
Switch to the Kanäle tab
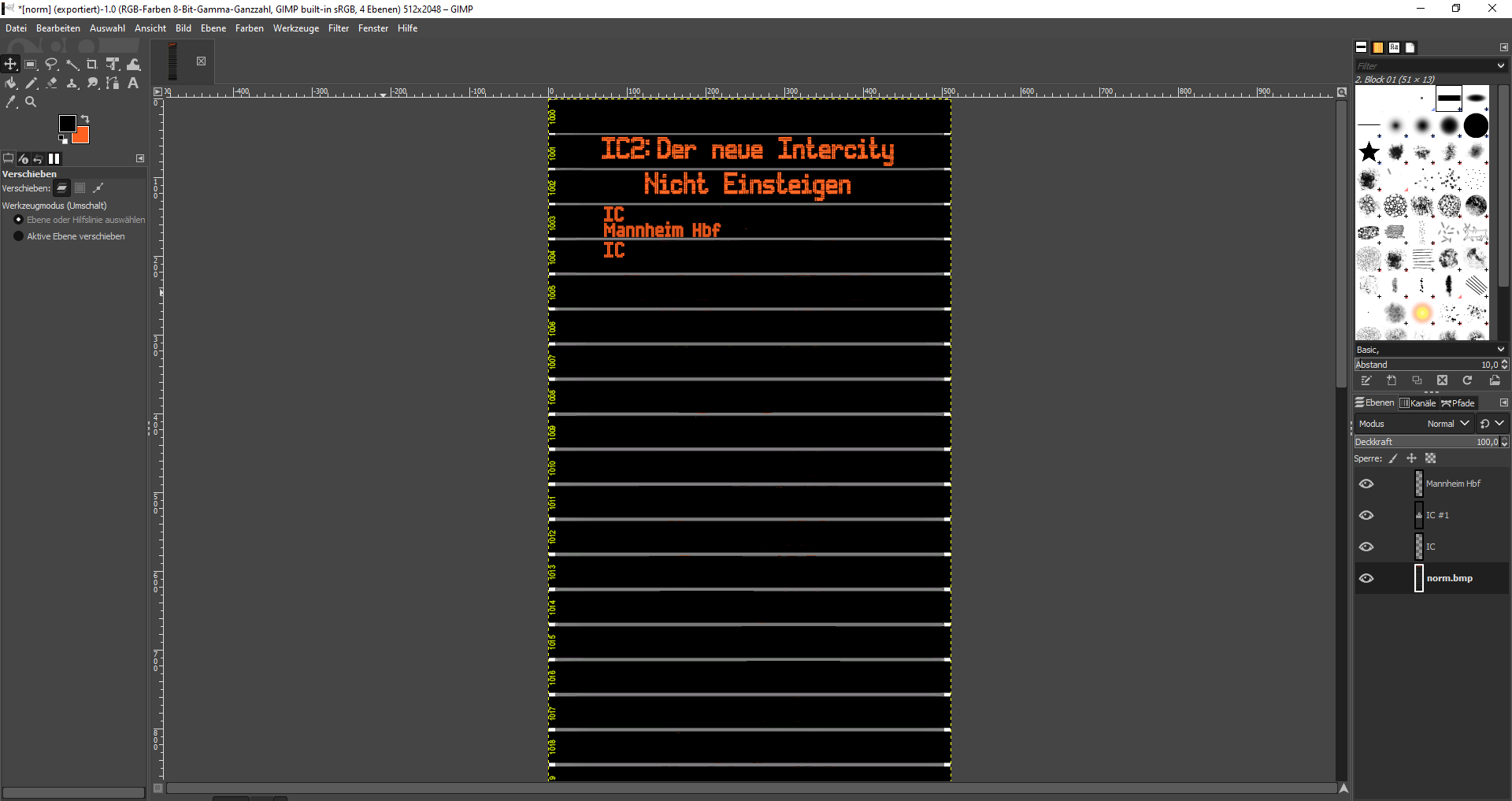point(1417,403)
